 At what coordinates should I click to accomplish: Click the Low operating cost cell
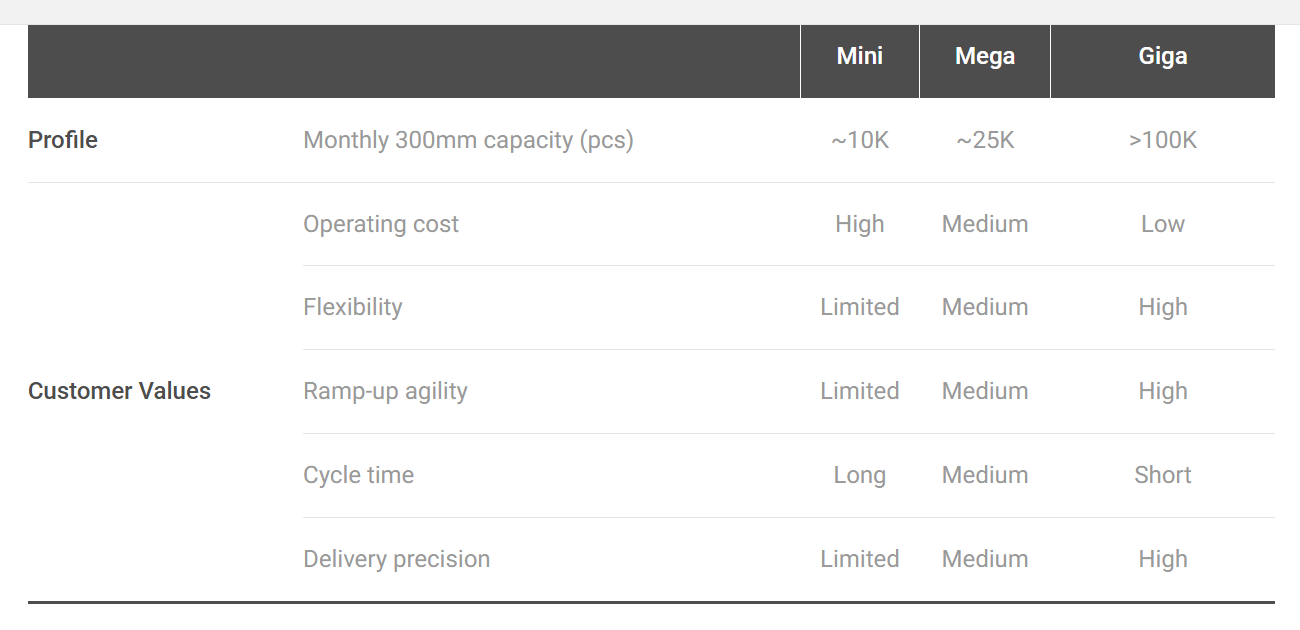(1163, 224)
